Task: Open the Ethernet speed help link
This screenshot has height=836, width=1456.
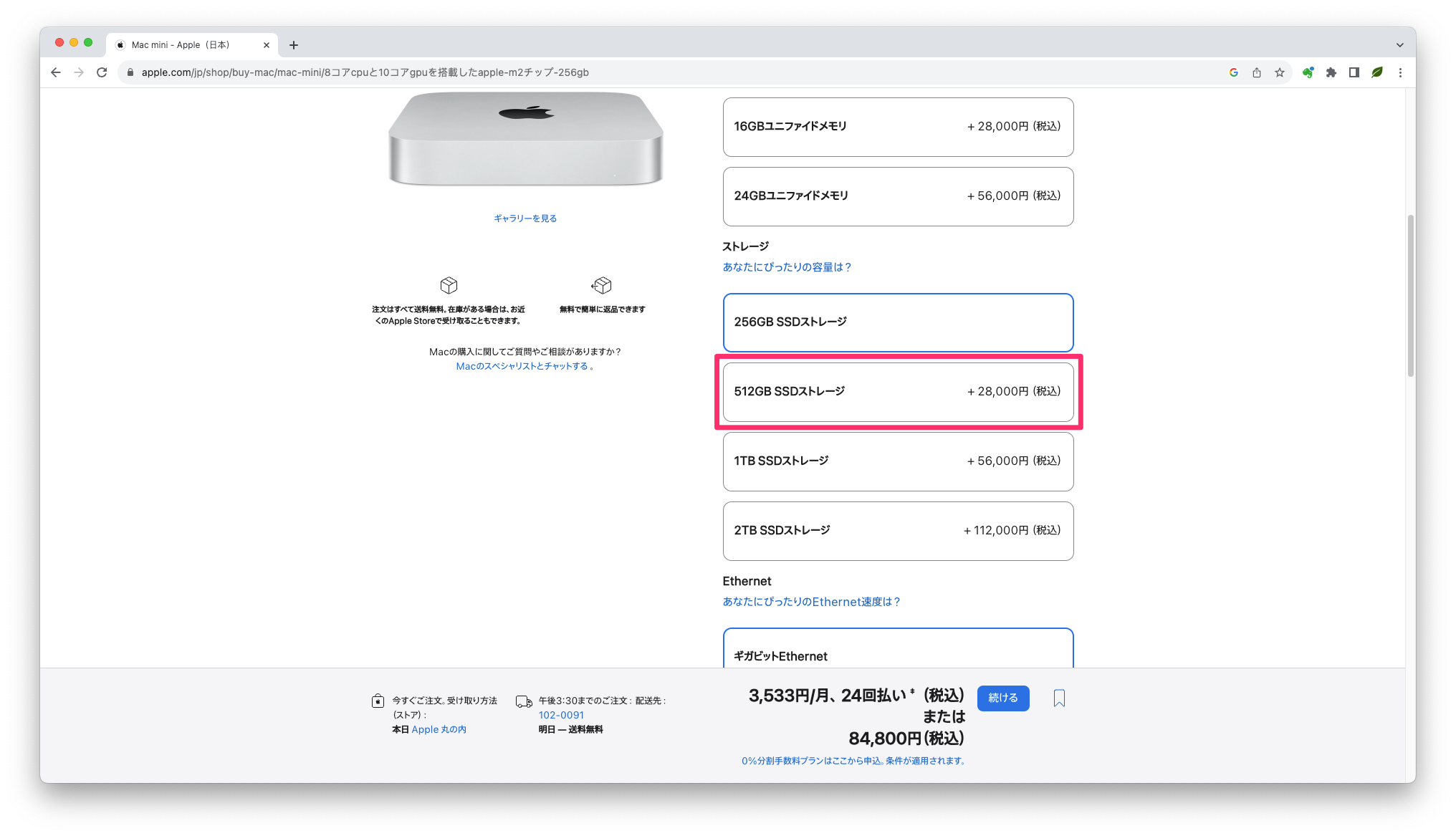Action: [x=811, y=602]
